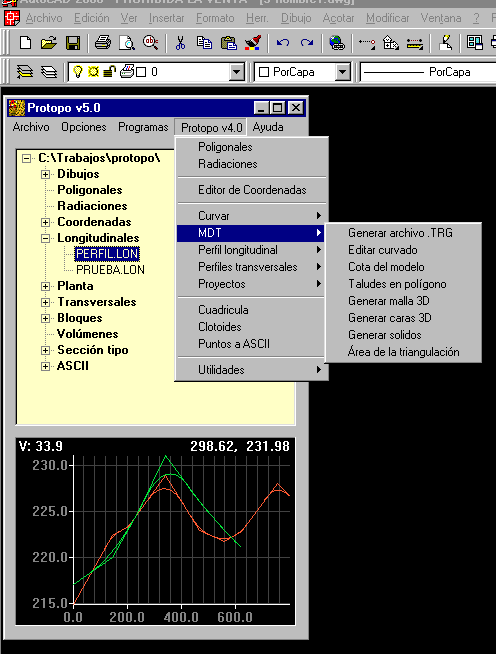496x654 pixels.
Task: Open the PorCapa linetype combo box
Action: 430,72
